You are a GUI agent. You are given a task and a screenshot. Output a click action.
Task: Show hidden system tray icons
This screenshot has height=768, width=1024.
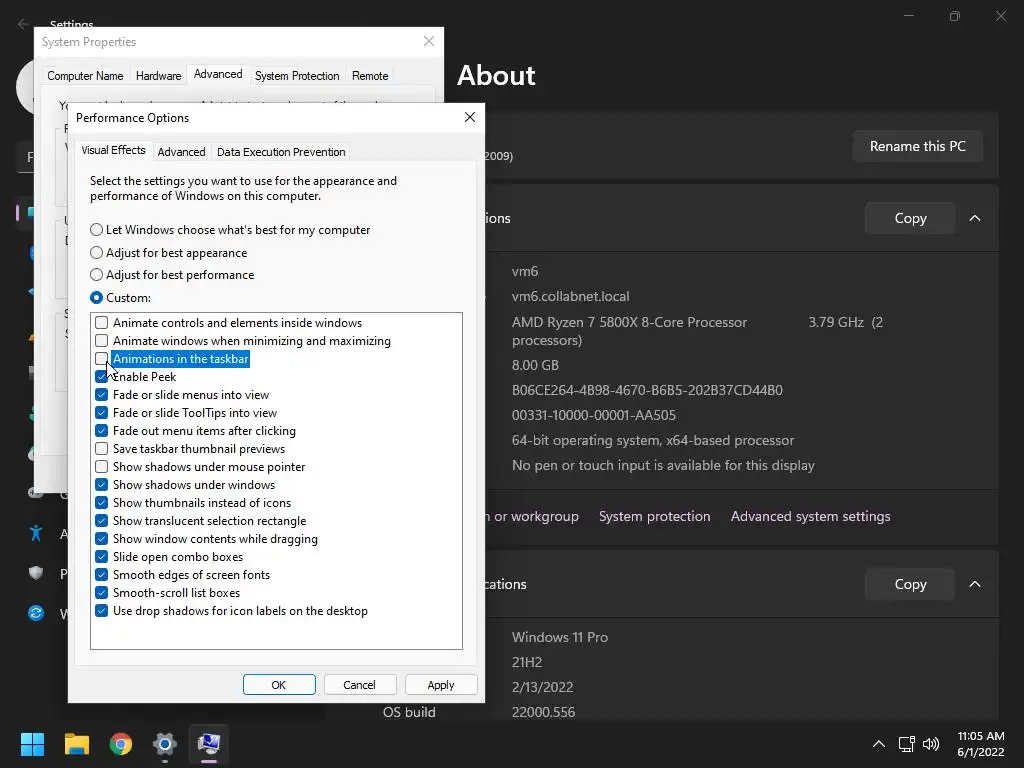[879, 744]
